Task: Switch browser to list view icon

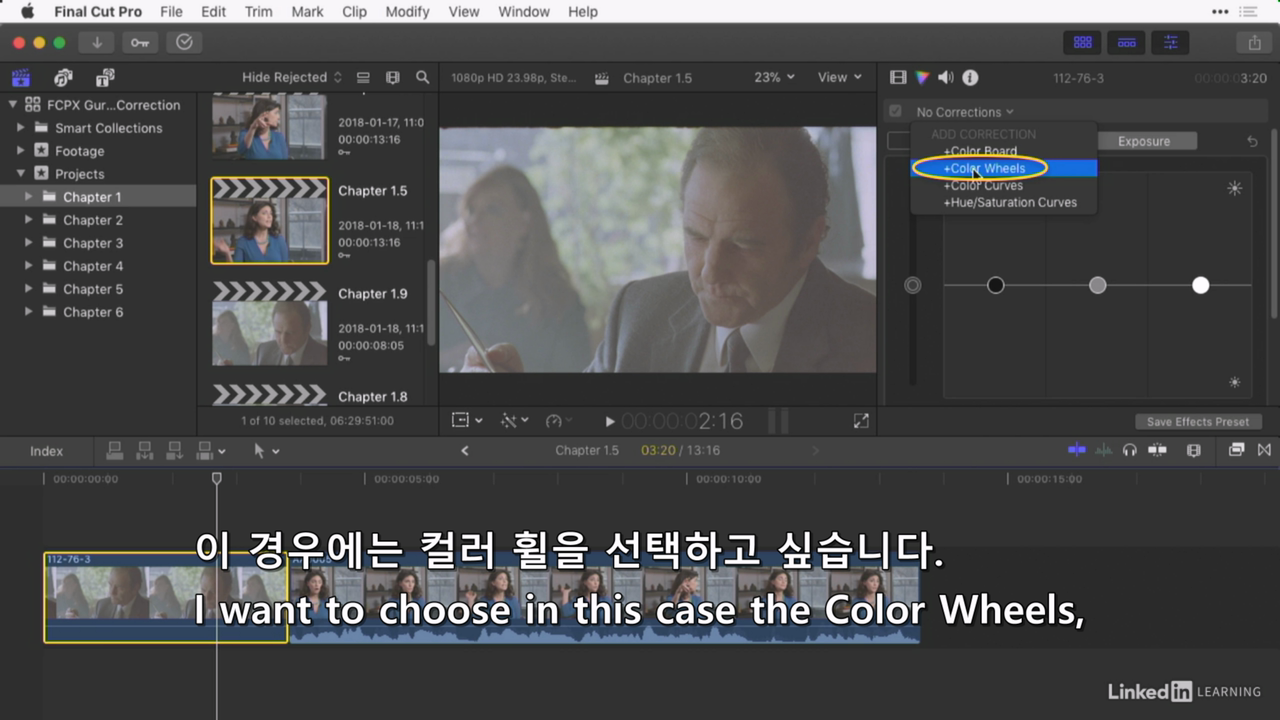Action: pos(363,77)
